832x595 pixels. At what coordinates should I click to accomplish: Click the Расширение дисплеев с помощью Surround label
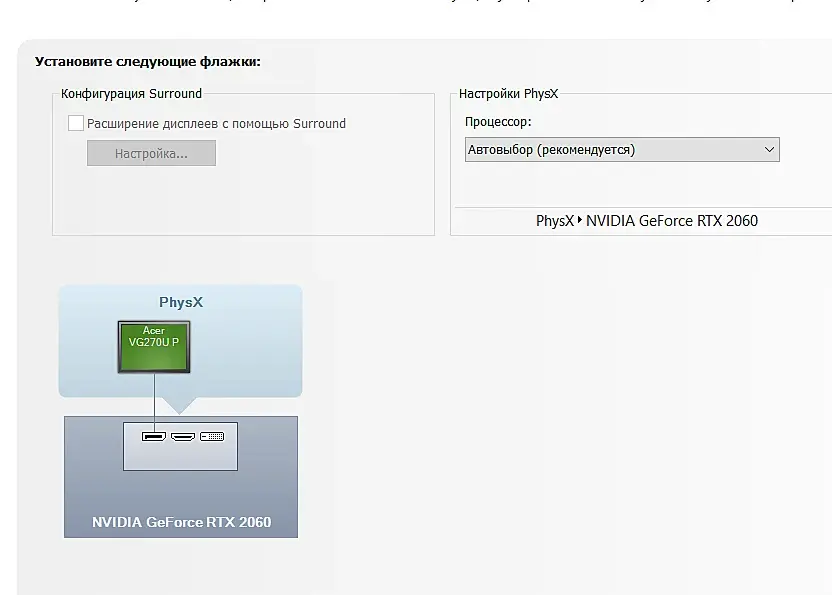[216, 124]
